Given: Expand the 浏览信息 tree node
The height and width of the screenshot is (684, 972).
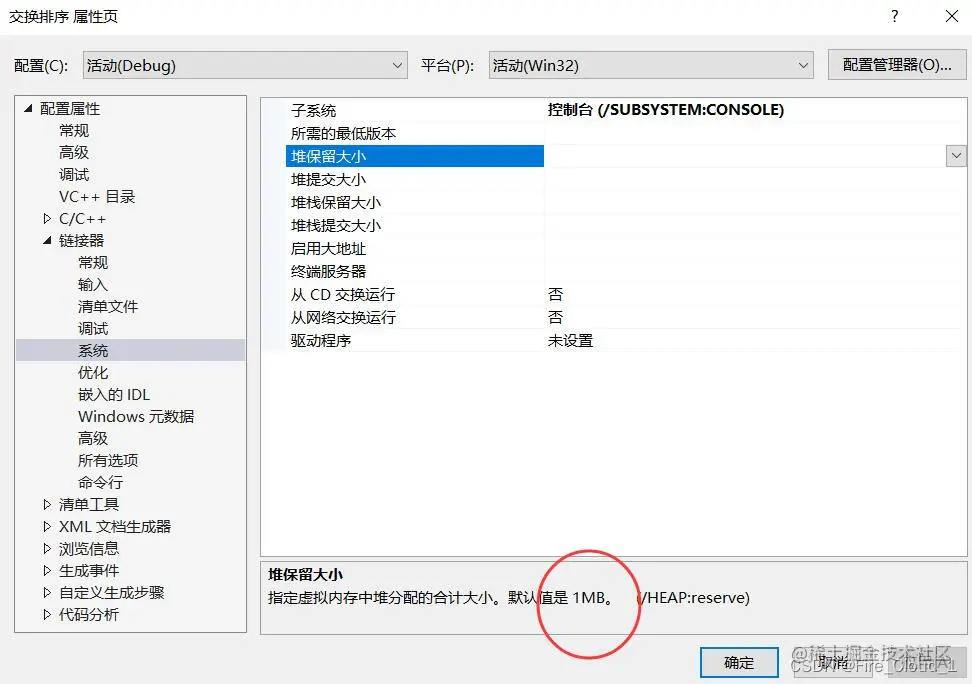Looking at the screenshot, I should tap(45, 548).
